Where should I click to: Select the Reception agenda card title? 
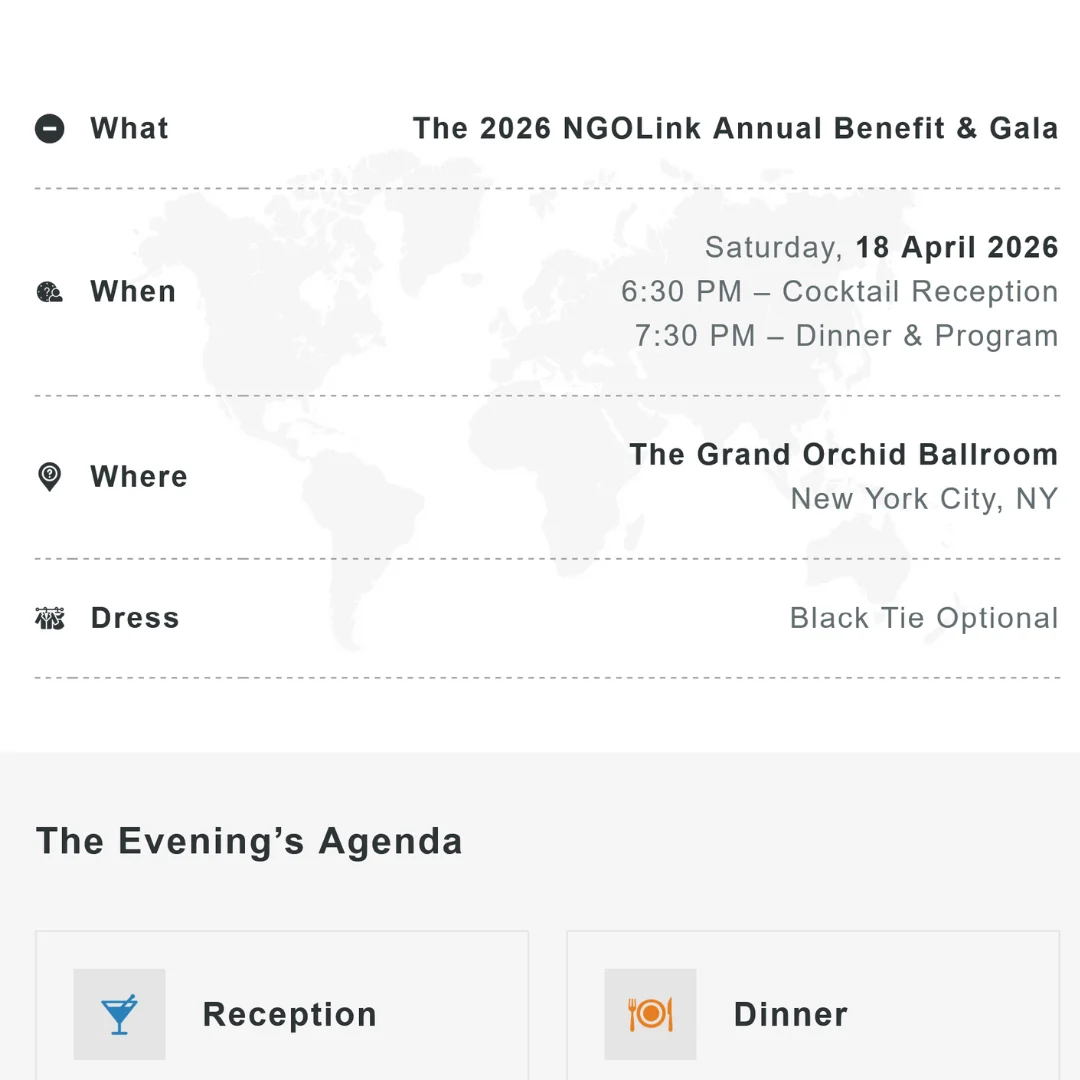[290, 1014]
